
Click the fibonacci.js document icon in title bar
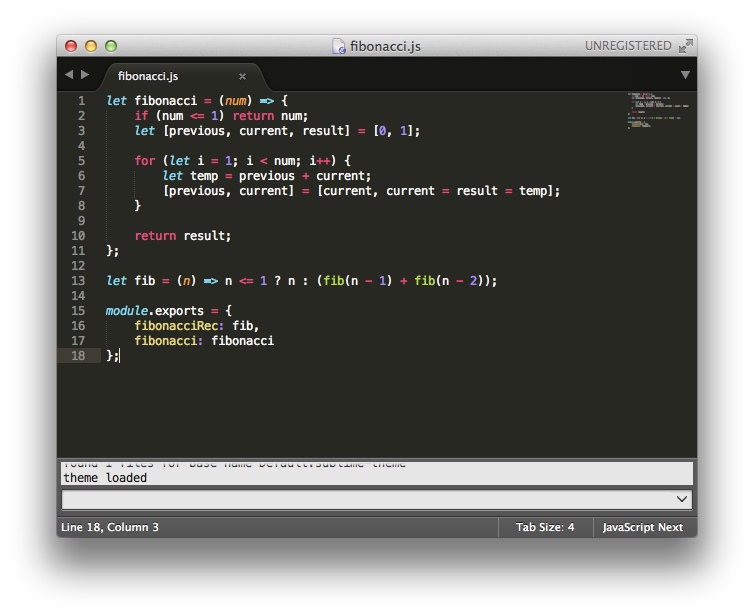tap(340, 46)
